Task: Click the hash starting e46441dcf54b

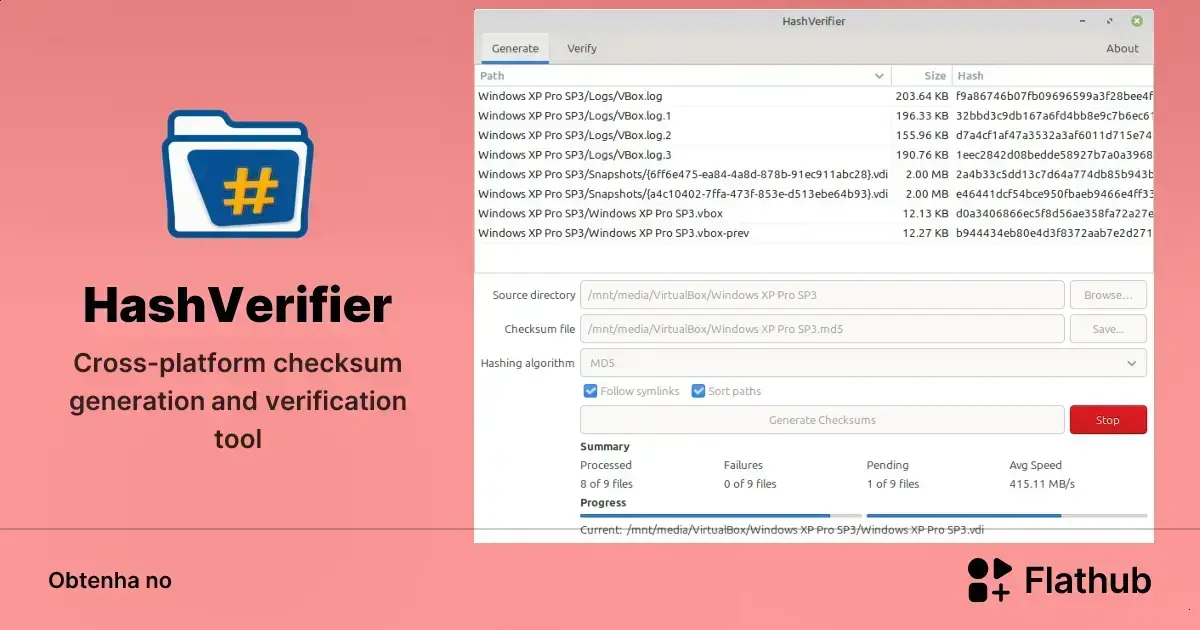Action: click(1054, 194)
